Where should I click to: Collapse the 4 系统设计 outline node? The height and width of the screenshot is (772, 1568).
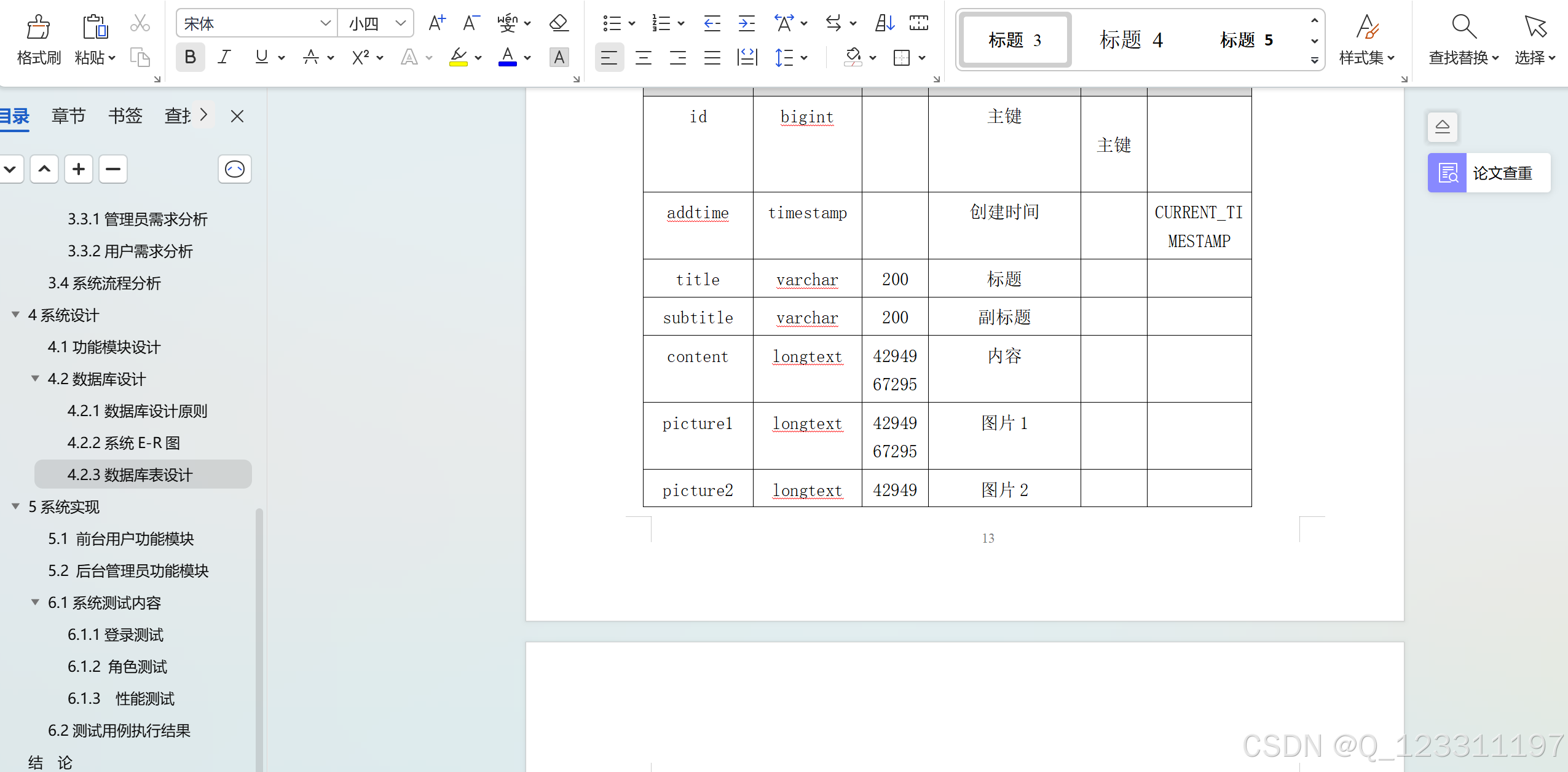point(16,315)
